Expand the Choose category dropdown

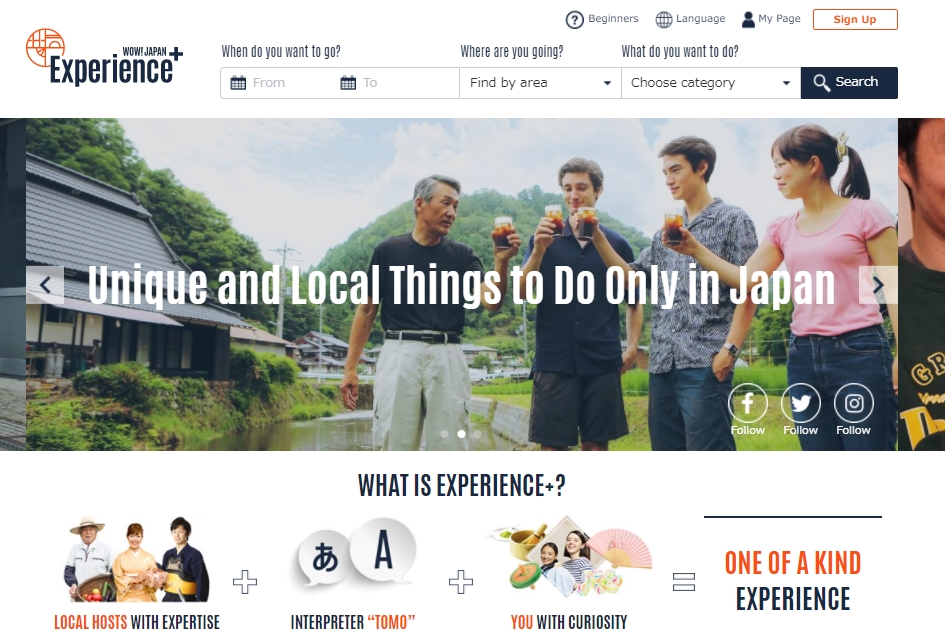pyautogui.click(x=711, y=83)
